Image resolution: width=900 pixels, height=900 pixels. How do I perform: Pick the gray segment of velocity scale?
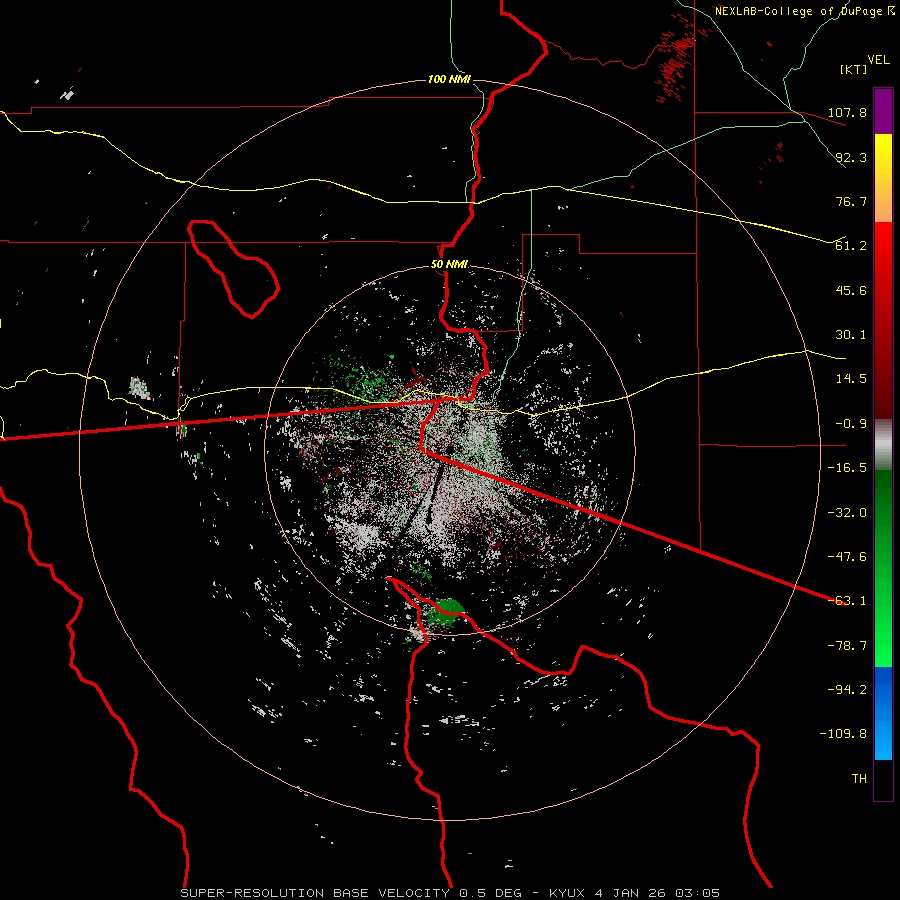point(883,445)
